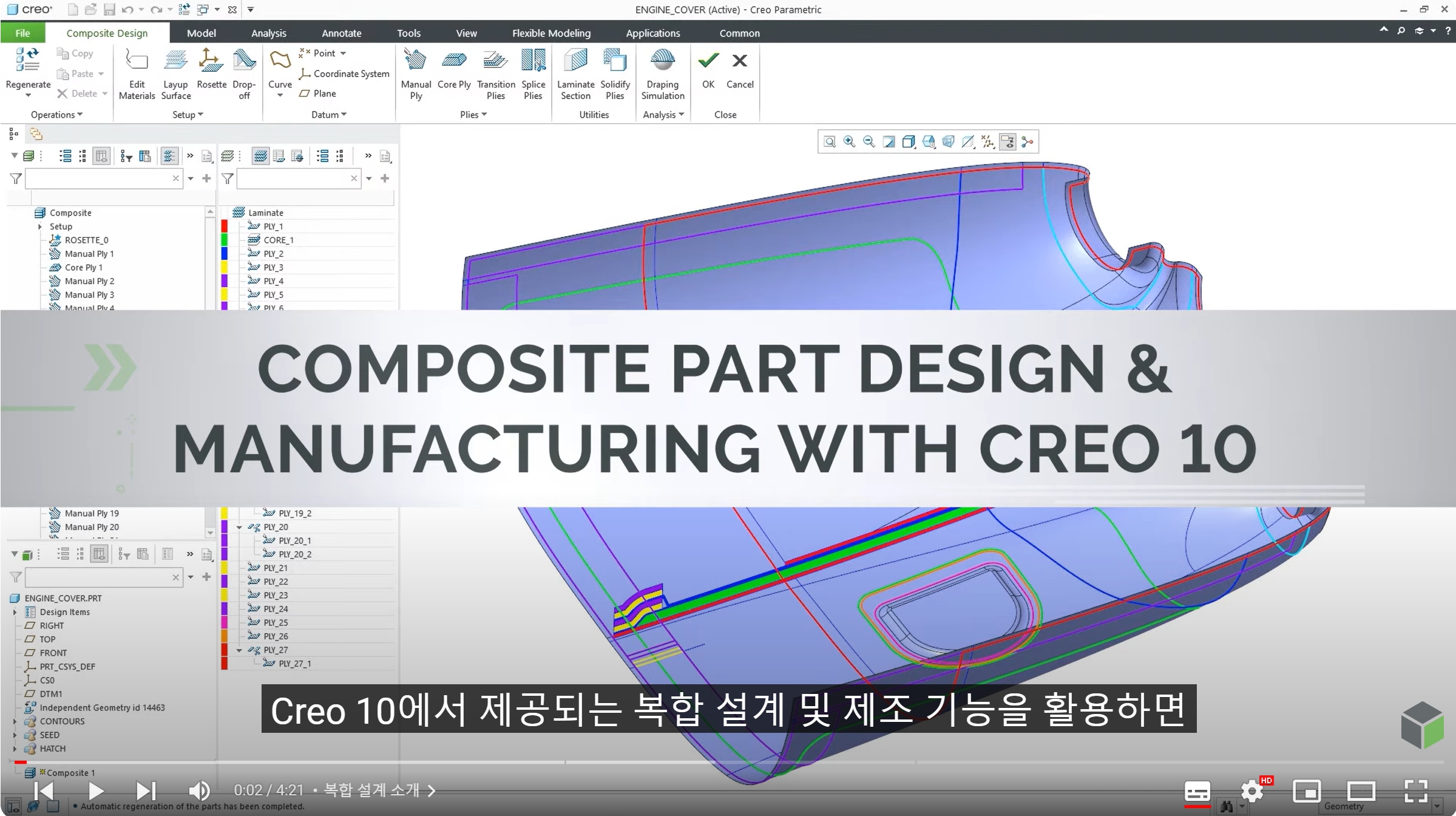
Task: Click Refit zoom icon in graphics toolbar
Action: pyautogui.click(x=830, y=141)
